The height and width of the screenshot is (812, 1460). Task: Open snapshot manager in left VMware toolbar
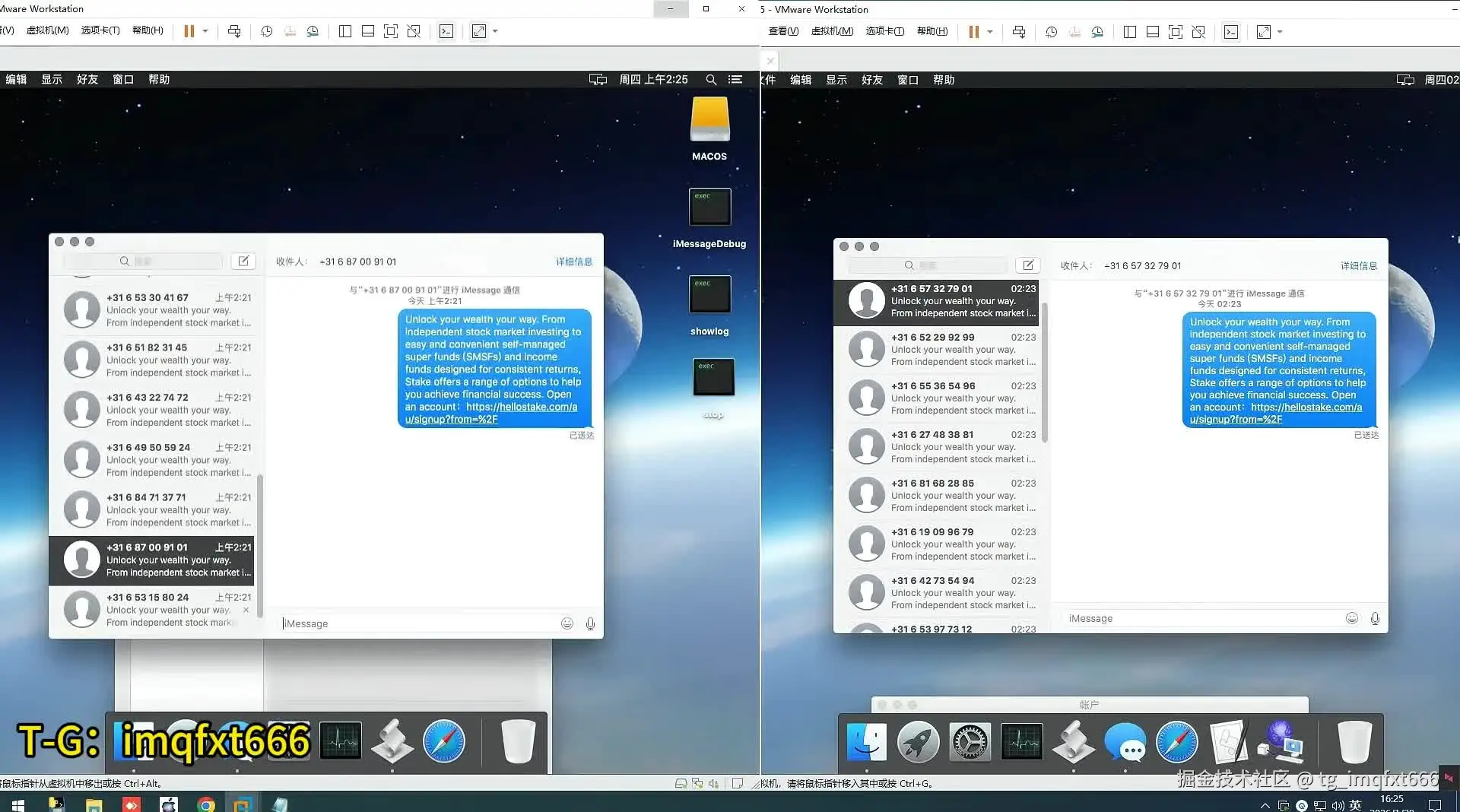(313, 31)
